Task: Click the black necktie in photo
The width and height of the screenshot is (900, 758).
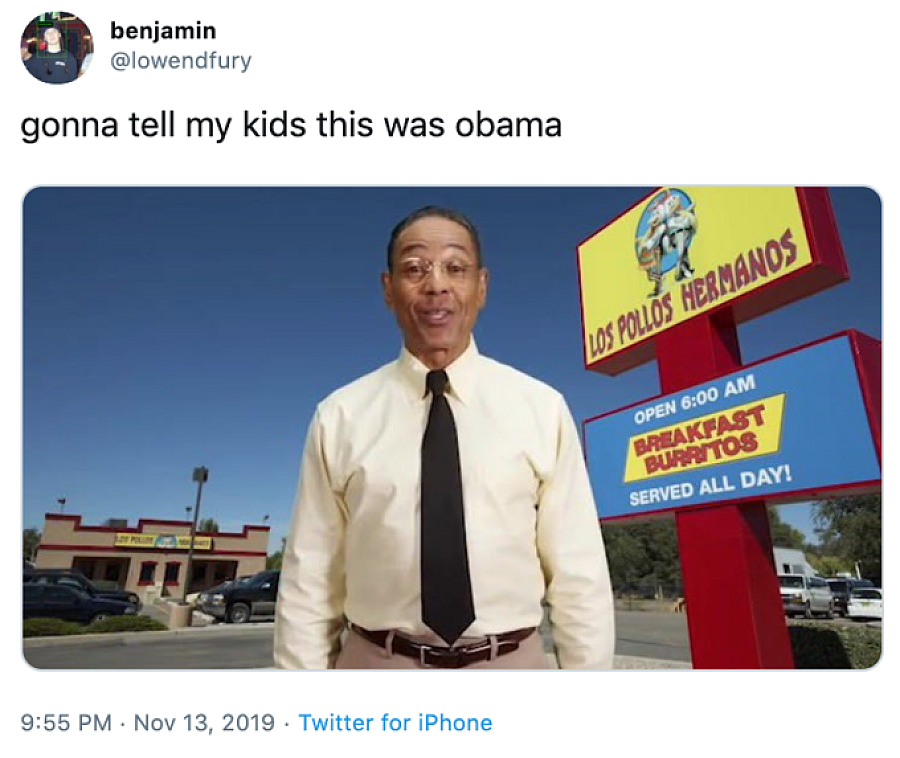Action: [445, 503]
